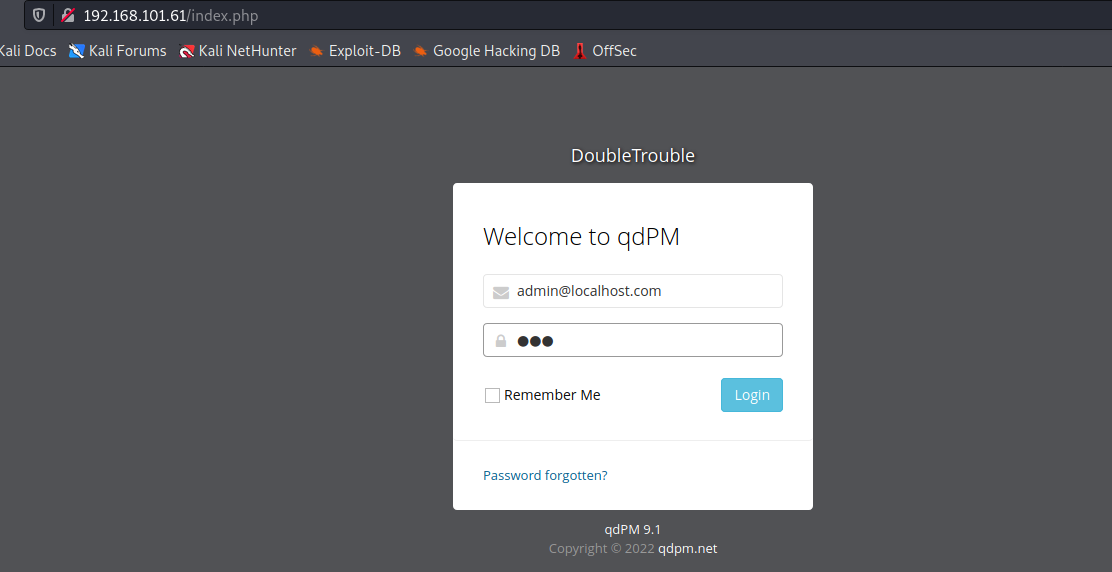
Task: Tick the Remember Me checkbox
Action: (492, 396)
